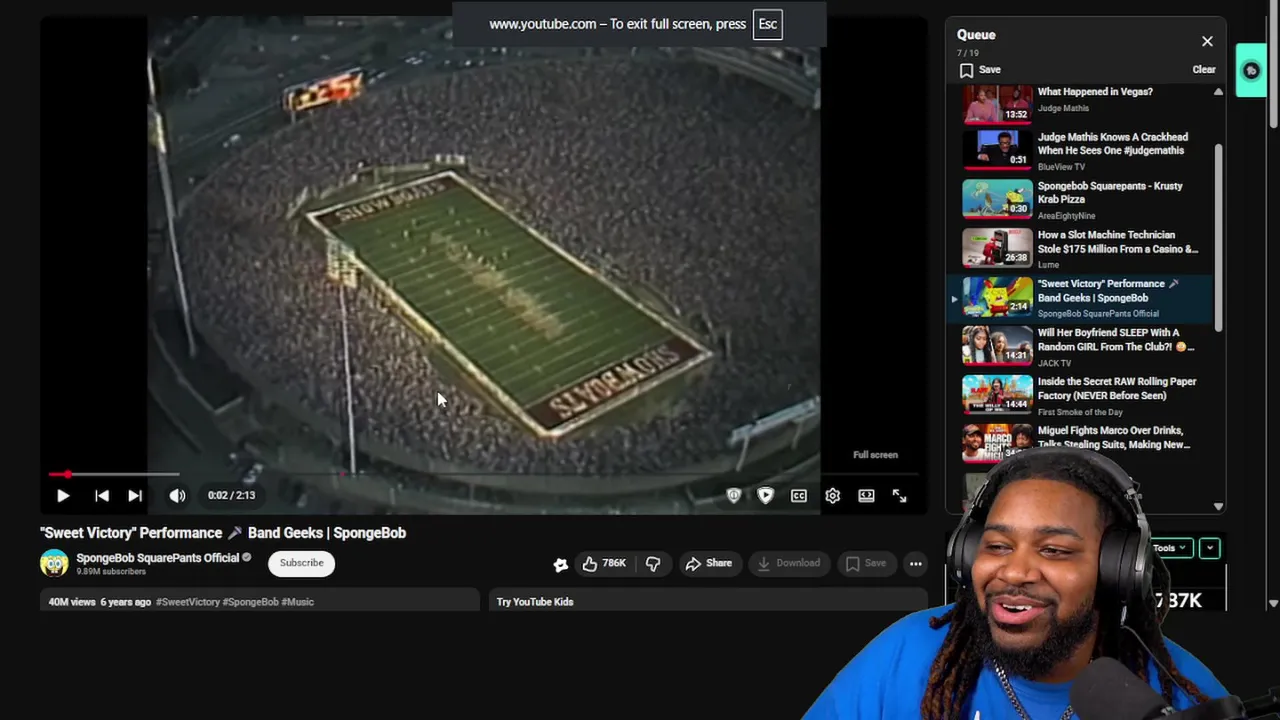Download the video

point(788,563)
